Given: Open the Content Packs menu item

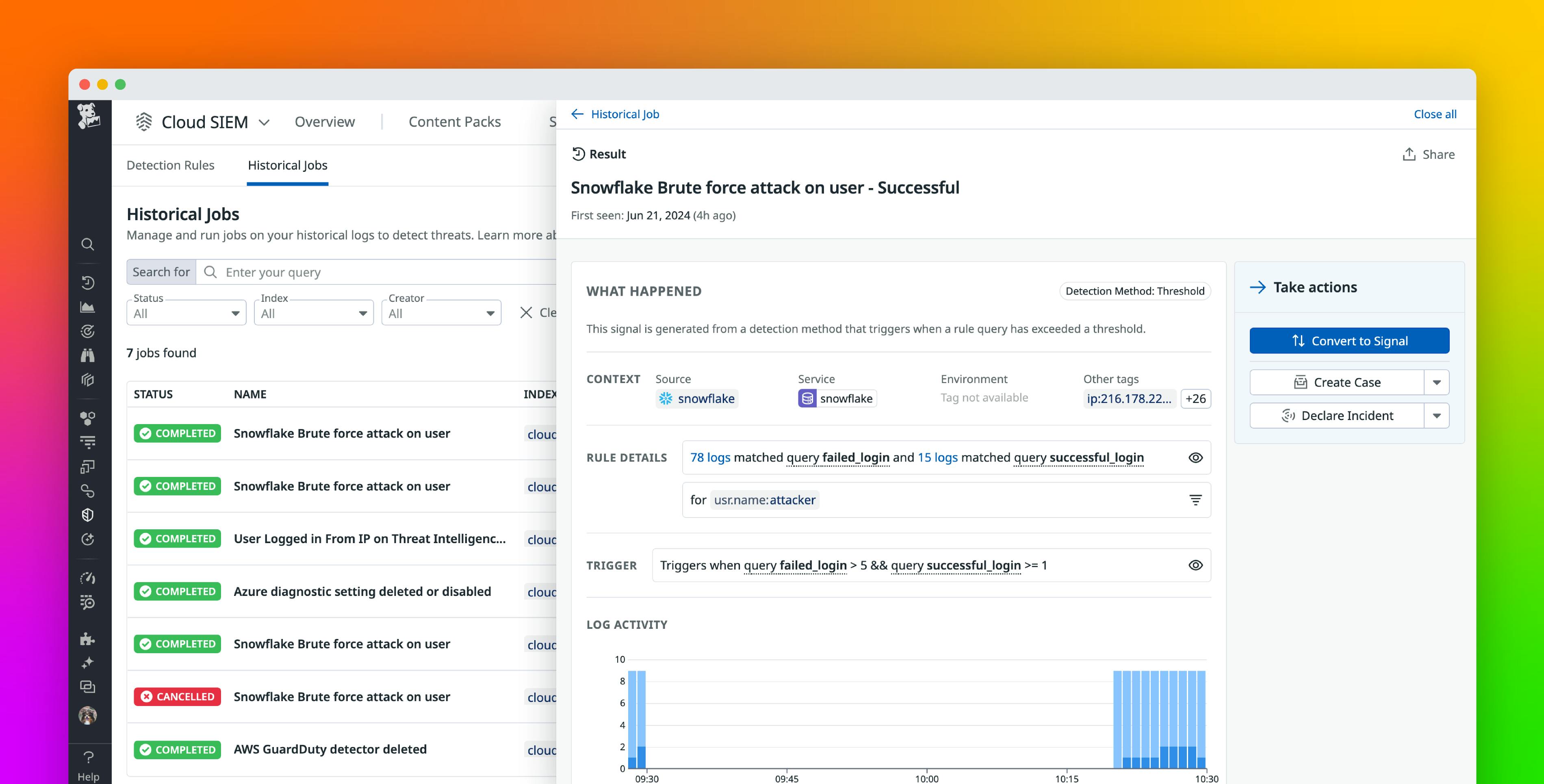Looking at the screenshot, I should [x=455, y=122].
